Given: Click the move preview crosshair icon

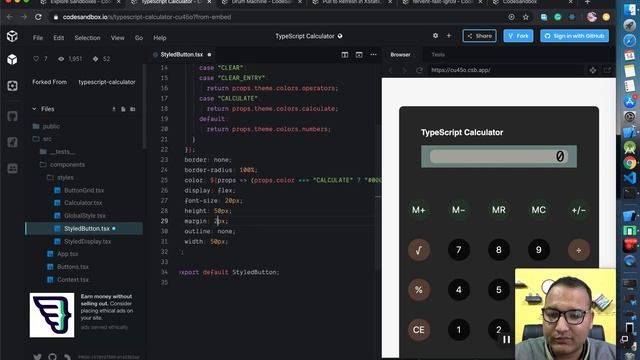Looking at the screenshot, I should 593,70.
